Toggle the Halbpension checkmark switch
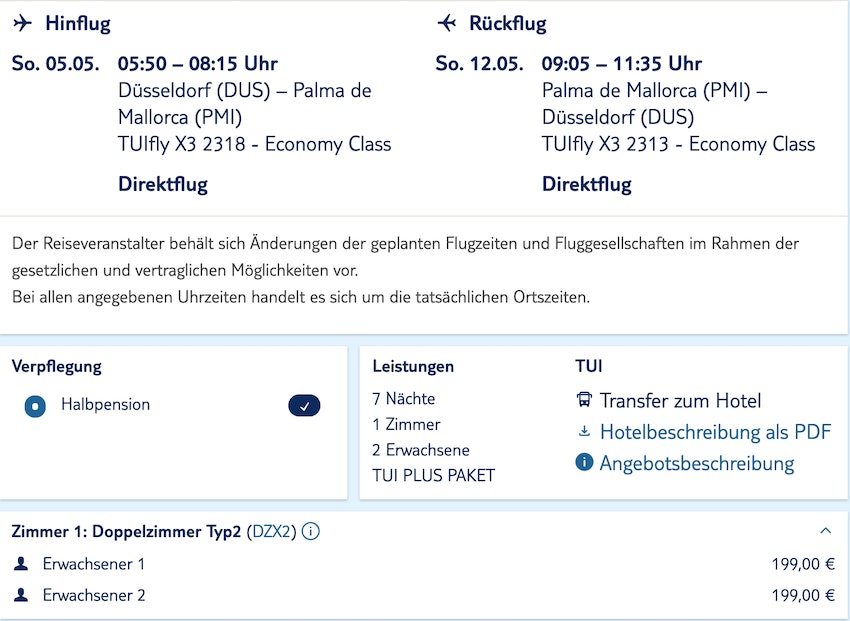 coord(304,406)
